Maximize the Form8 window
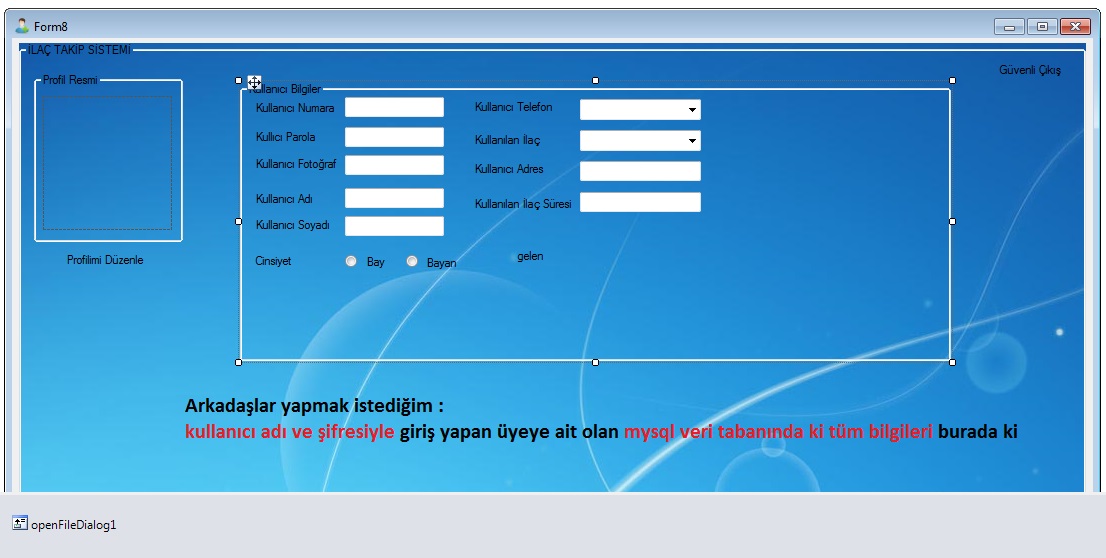Viewport: 1106px width, 558px height. [x=1042, y=27]
